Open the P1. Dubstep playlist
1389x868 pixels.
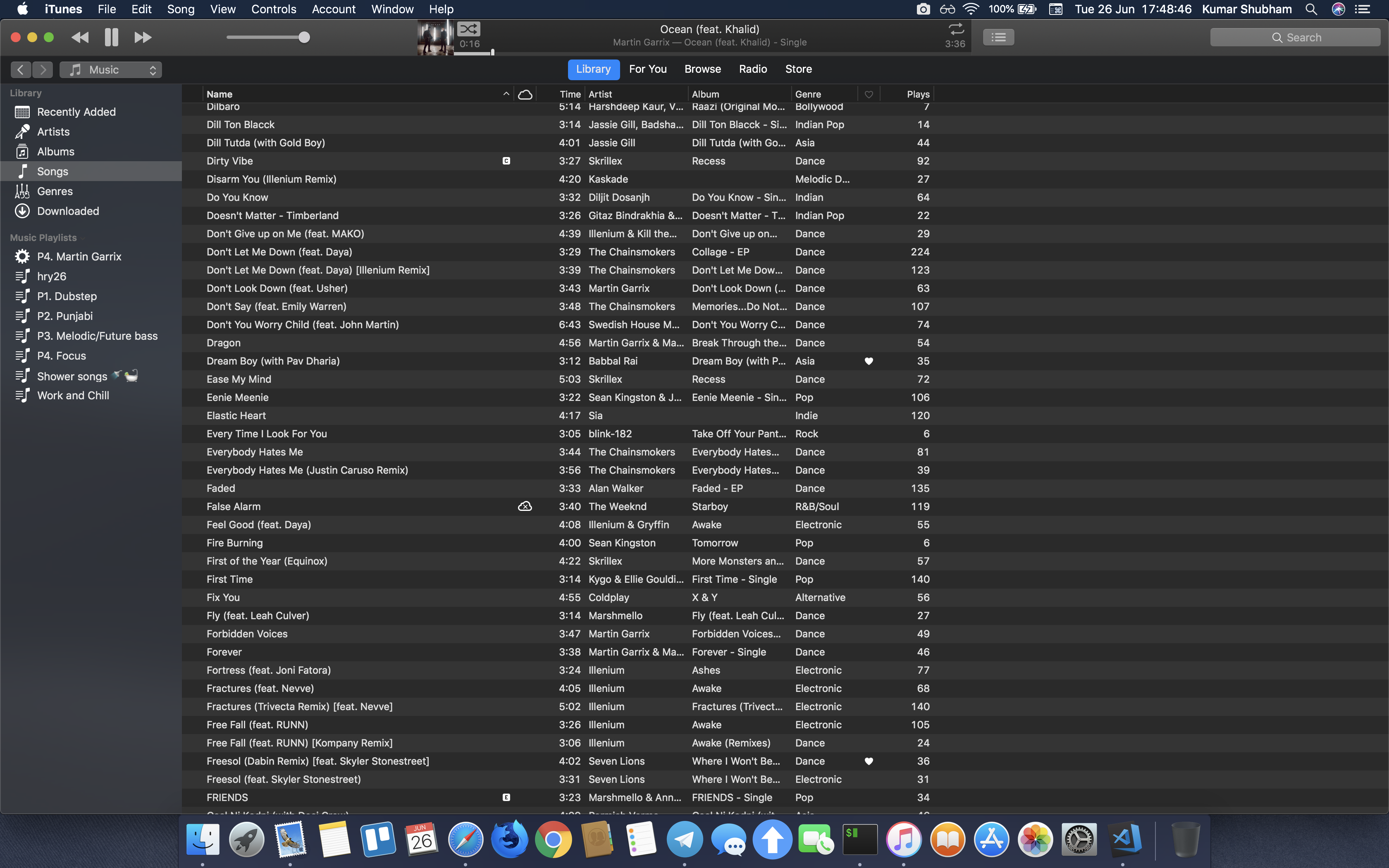click(x=91, y=296)
